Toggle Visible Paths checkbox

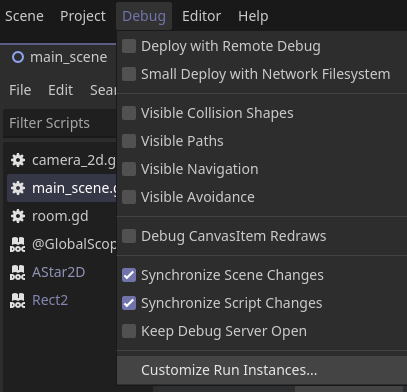pyautogui.click(x=129, y=141)
